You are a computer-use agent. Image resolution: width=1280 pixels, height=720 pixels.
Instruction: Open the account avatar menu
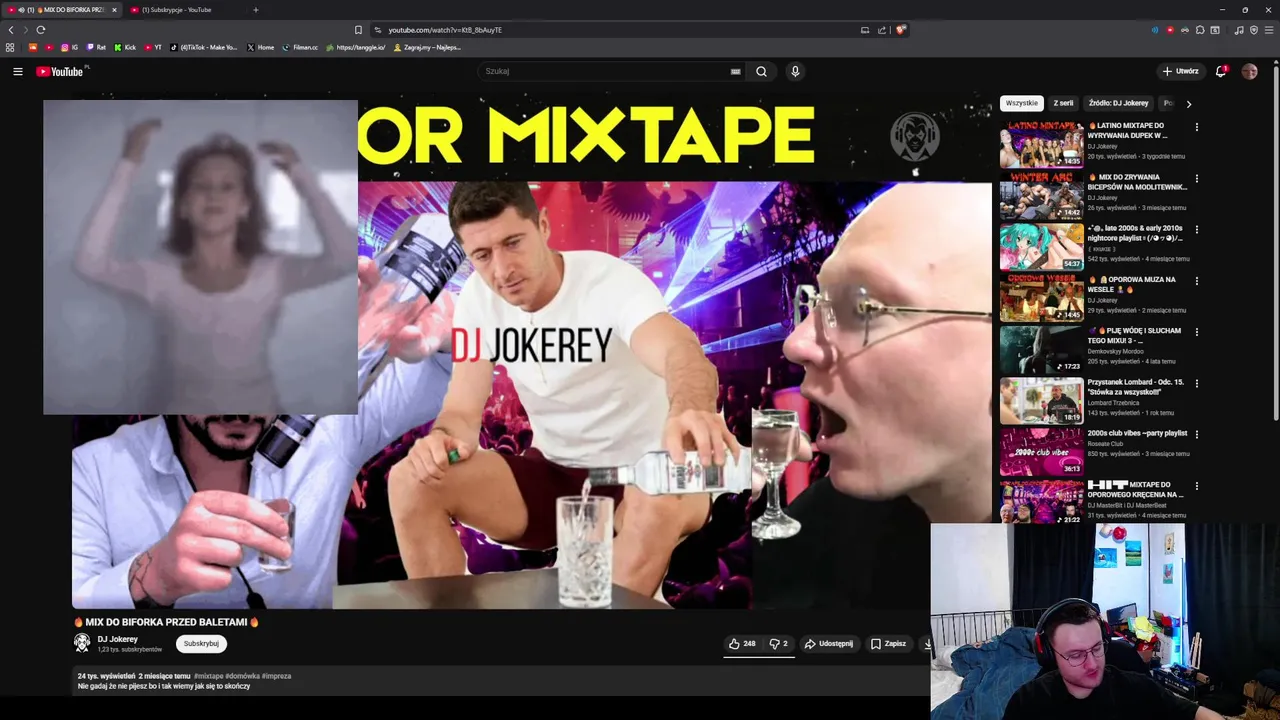[1249, 71]
